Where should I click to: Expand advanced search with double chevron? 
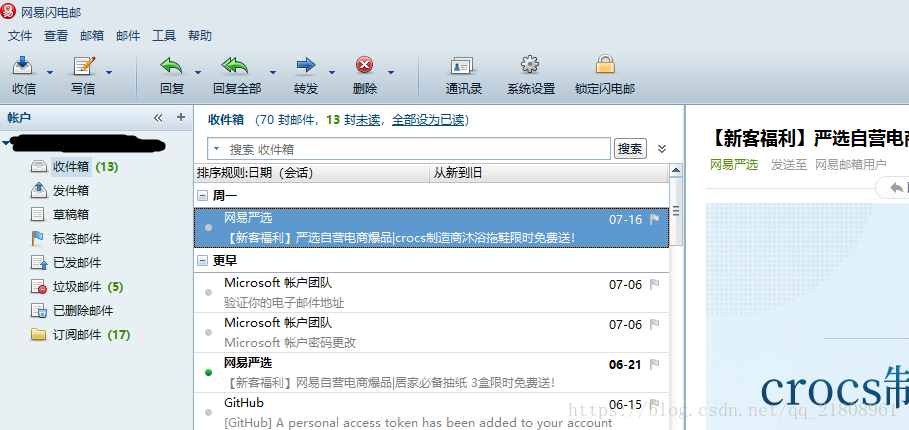[x=662, y=149]
